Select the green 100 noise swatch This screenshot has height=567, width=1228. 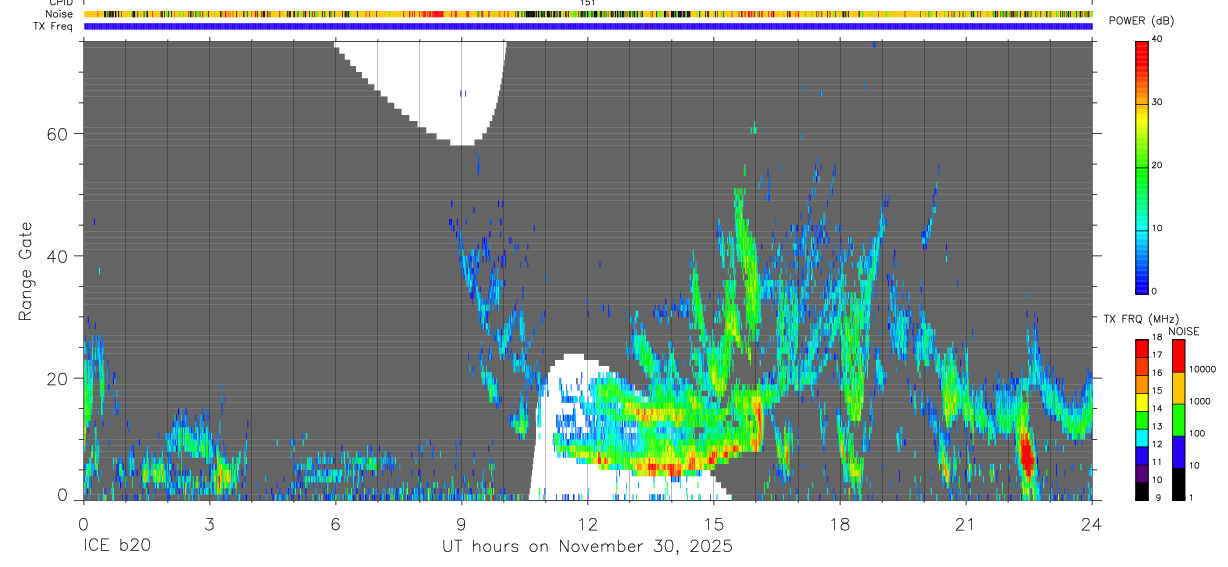pos(1178,420)
